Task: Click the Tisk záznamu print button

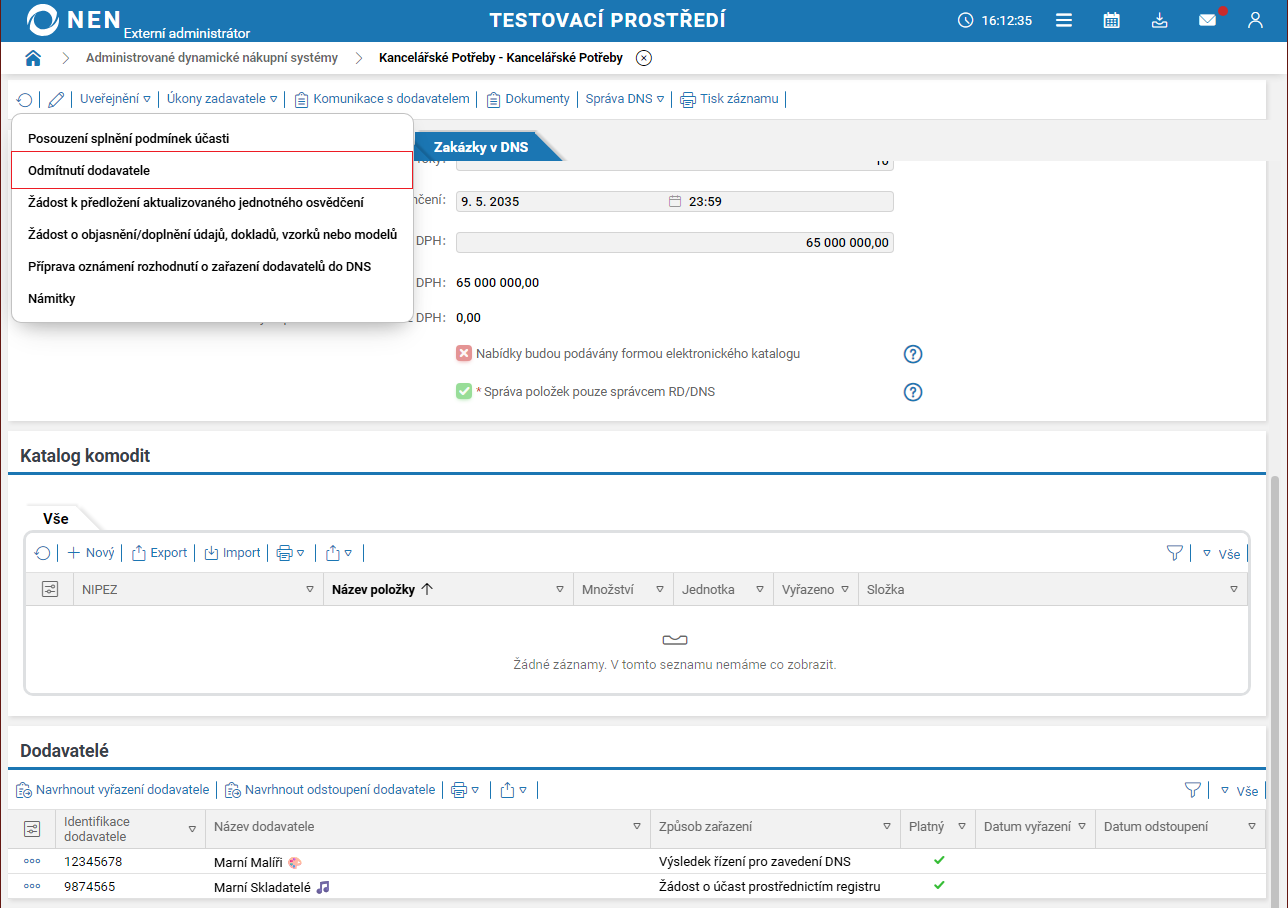Action: pos(729,99)
